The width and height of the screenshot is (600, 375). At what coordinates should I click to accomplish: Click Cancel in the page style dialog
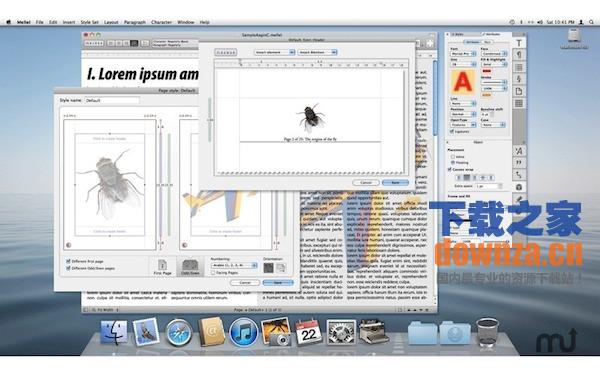245,282
